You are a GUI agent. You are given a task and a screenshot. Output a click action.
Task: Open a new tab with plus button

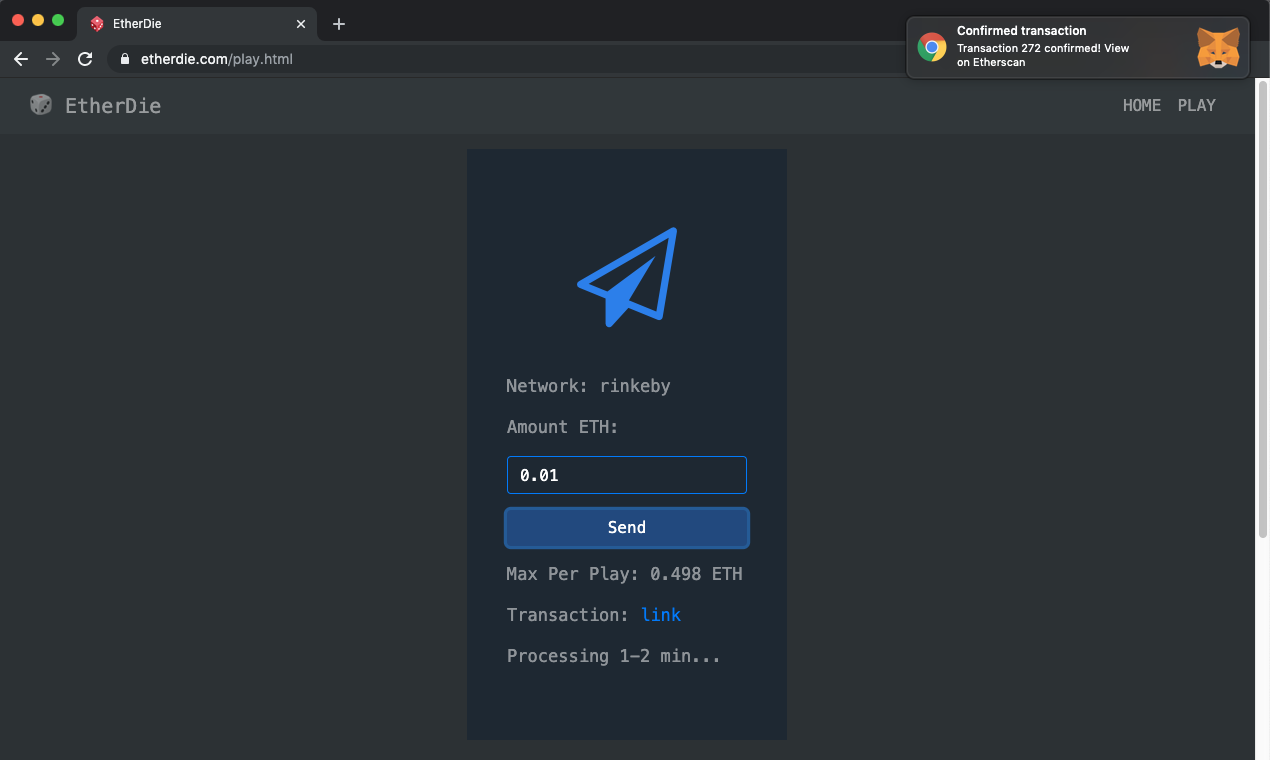click(339, 24)
